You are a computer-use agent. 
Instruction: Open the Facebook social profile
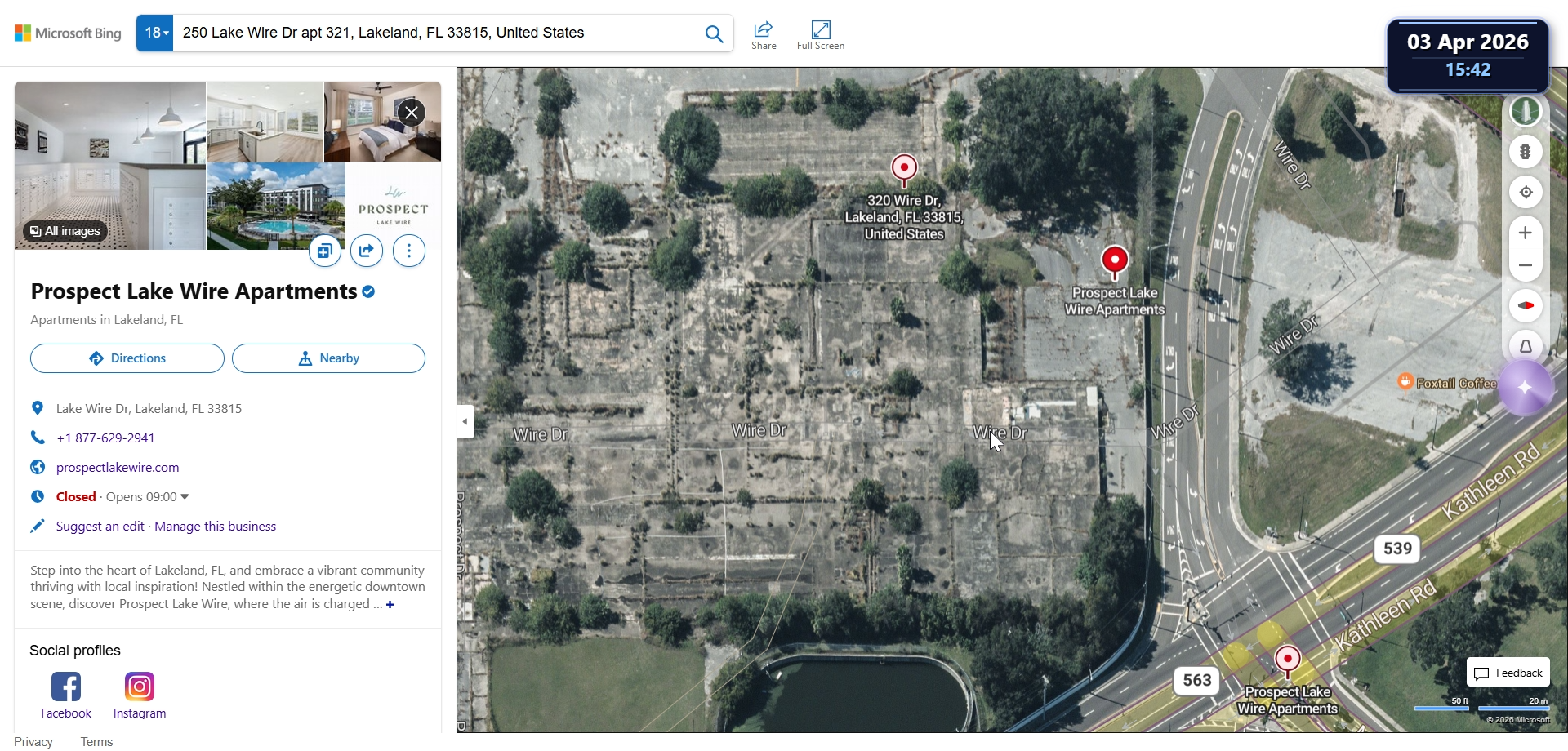66,695
